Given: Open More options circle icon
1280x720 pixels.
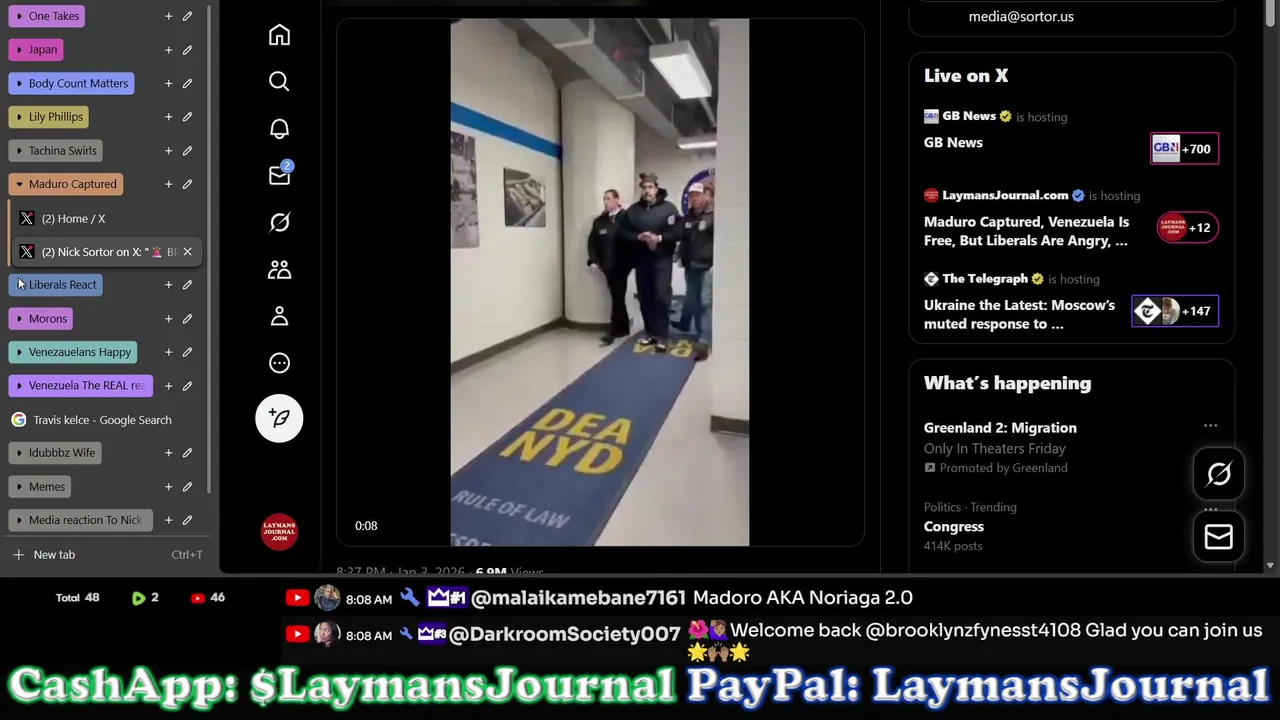Looking at the screenshot, I should (x=279, y=363).
